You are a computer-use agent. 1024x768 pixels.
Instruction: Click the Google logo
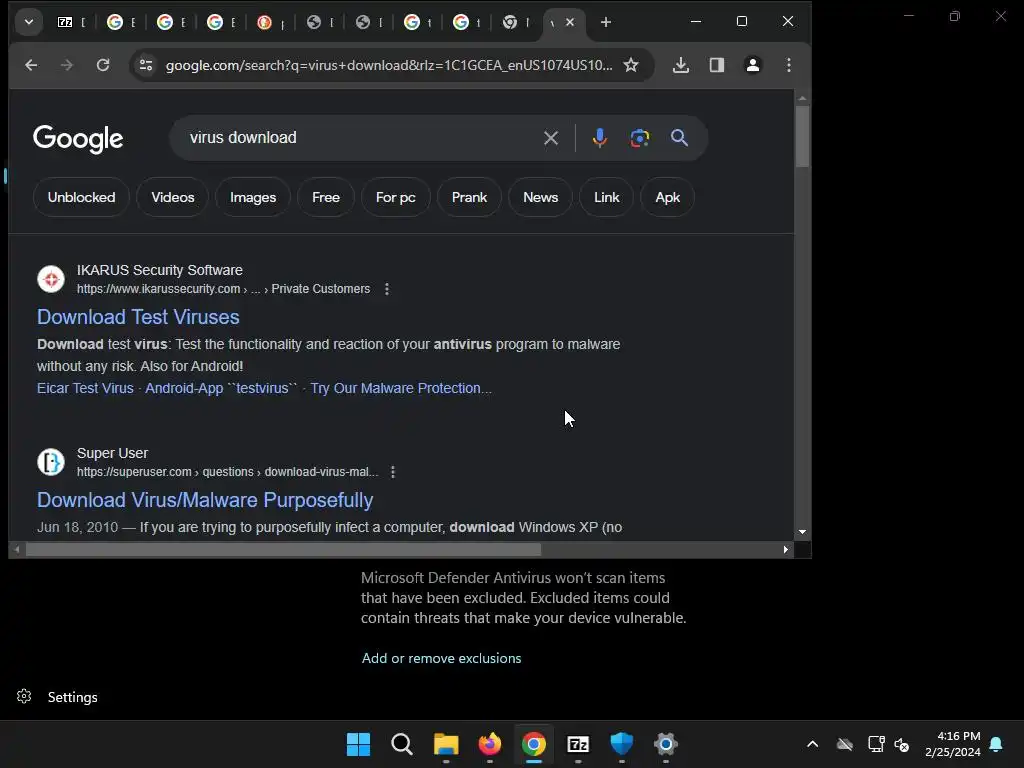pyautogui.click(x=78, y=138)
